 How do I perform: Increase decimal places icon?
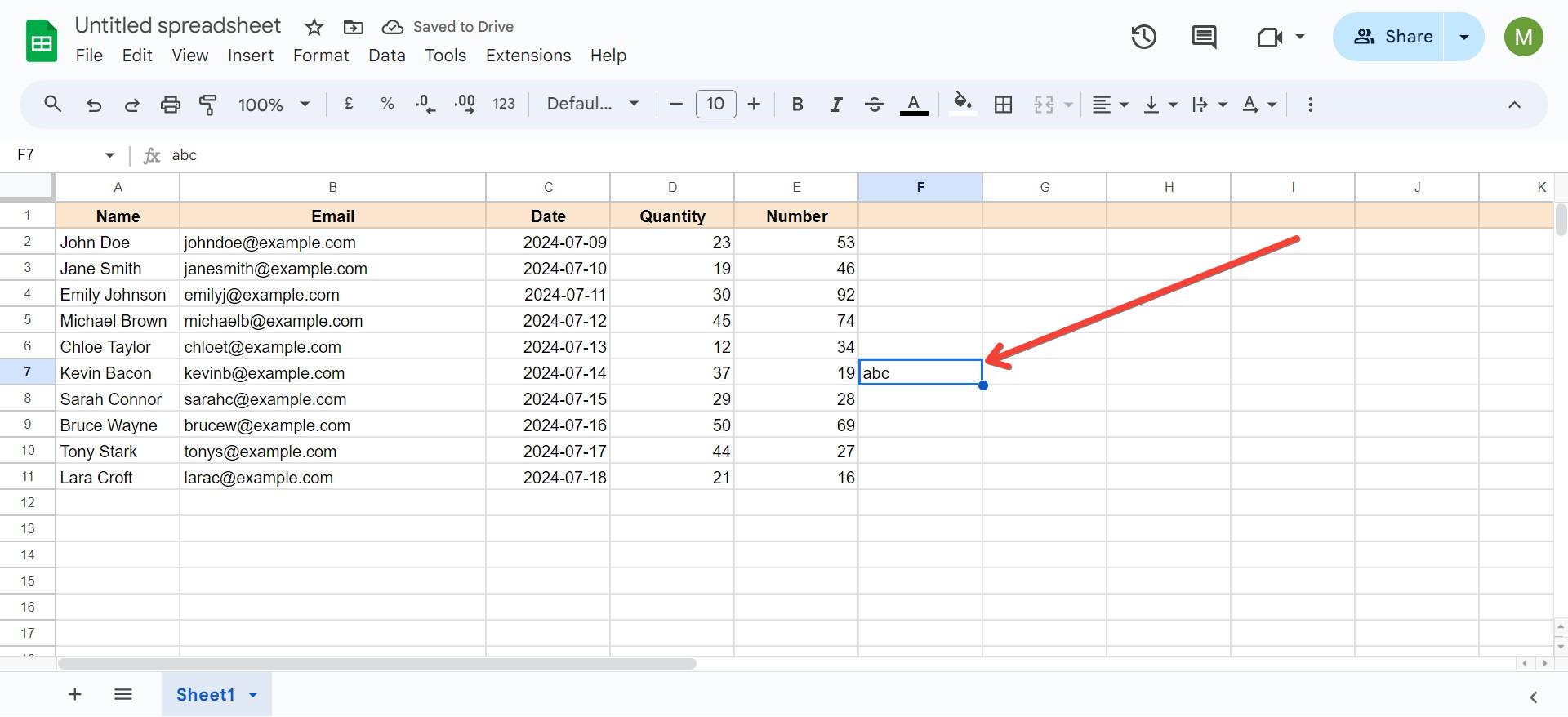point(465,104)
